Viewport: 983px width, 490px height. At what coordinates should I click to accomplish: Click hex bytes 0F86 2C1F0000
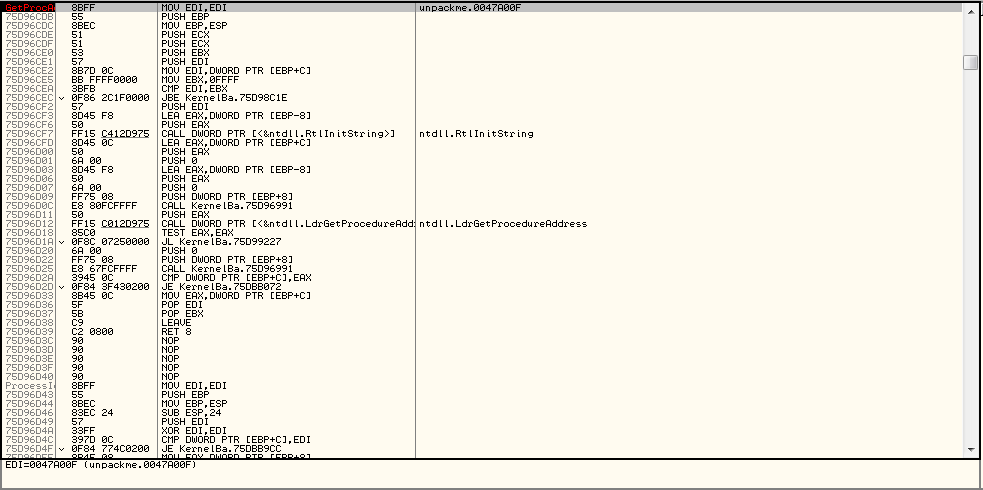point(110,98)
